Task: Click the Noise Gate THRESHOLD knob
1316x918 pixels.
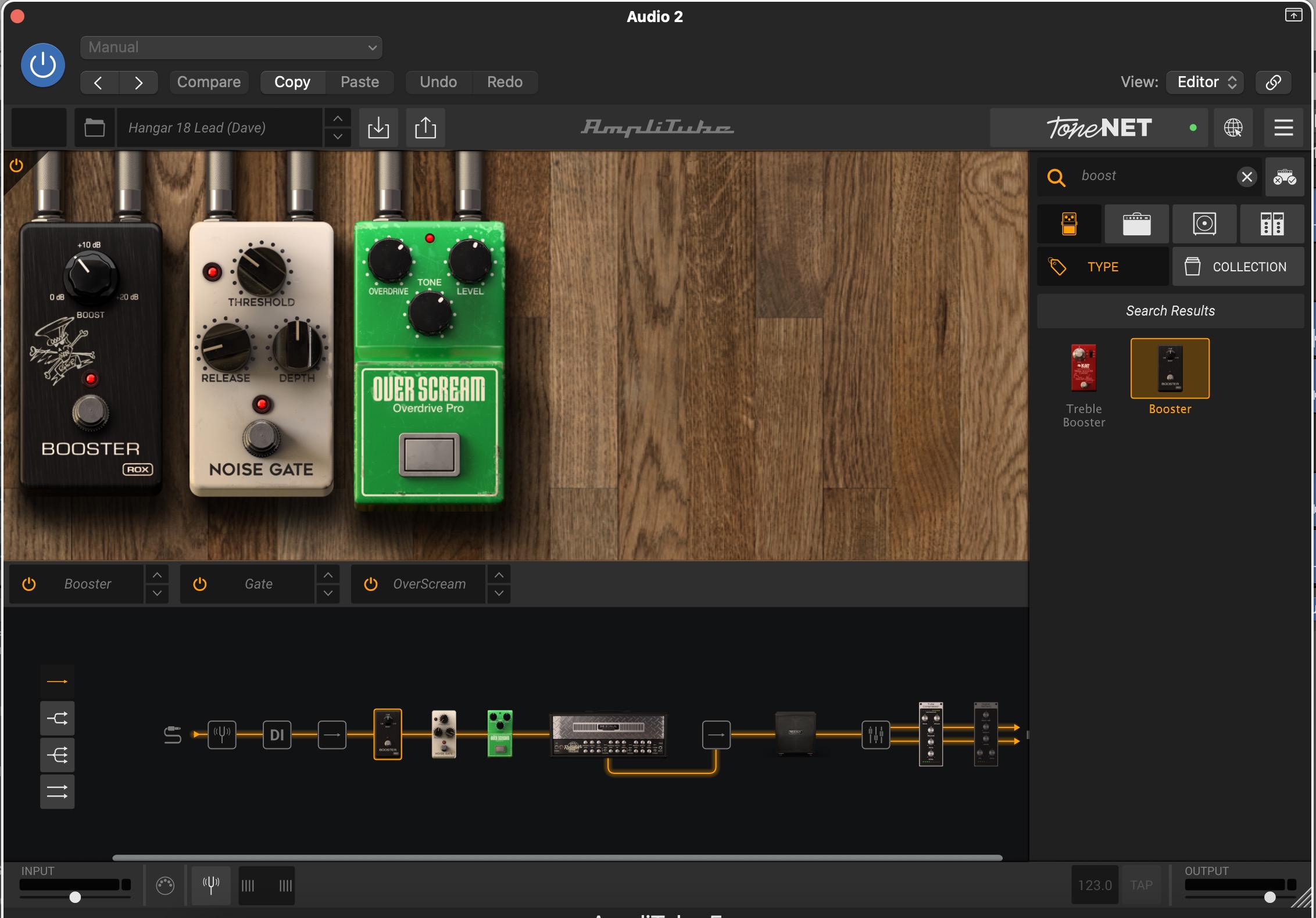Action: point(261,270)
